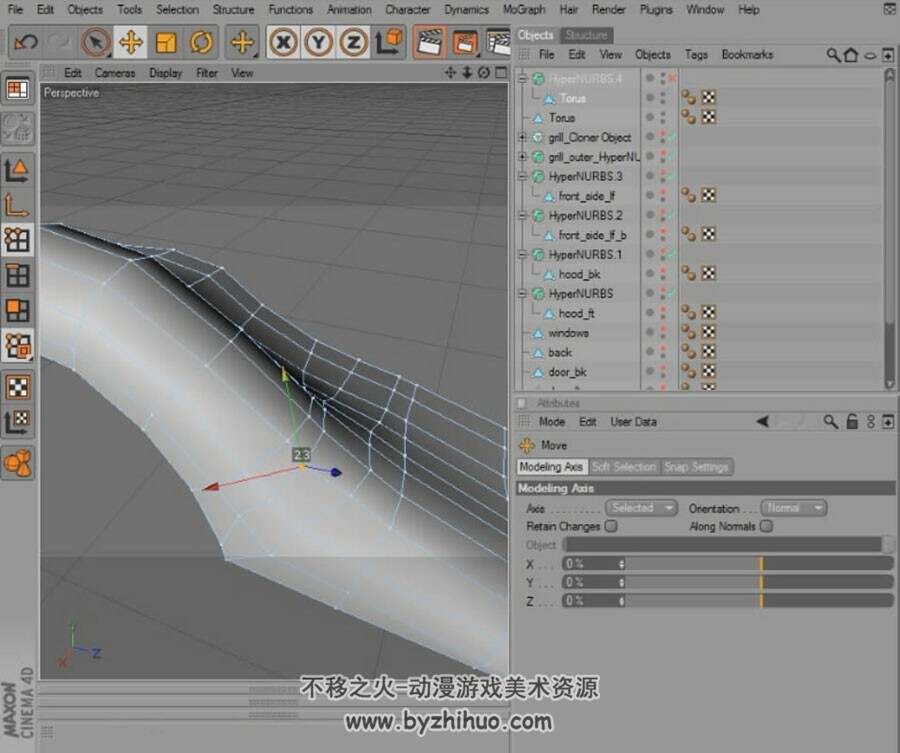Viewport: 900px width, 753px height.
Task: Open the Soft Selection tab
Action: point(624,467)
